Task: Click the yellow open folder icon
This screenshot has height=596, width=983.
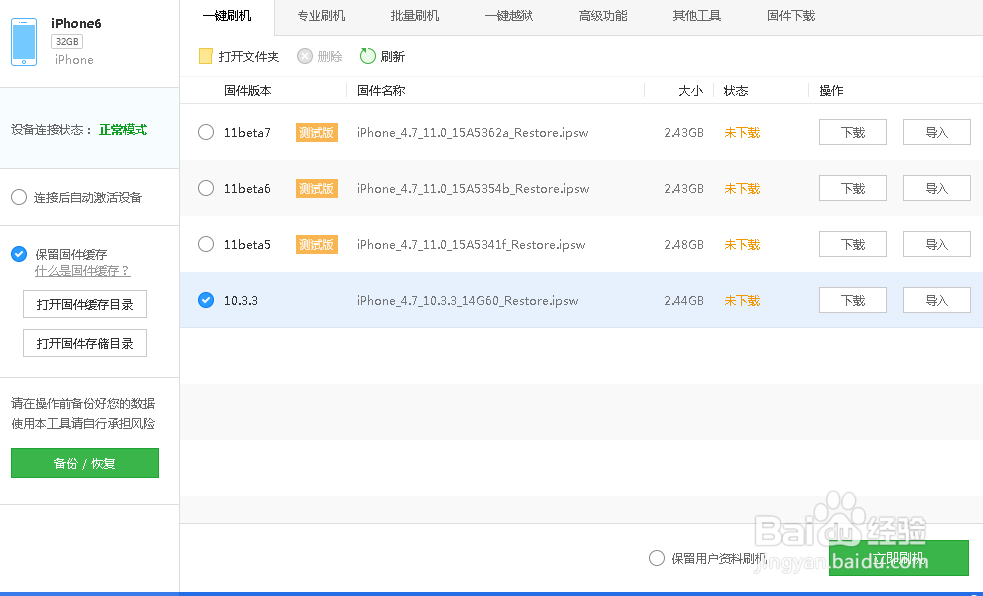Action: click(206, 56)
